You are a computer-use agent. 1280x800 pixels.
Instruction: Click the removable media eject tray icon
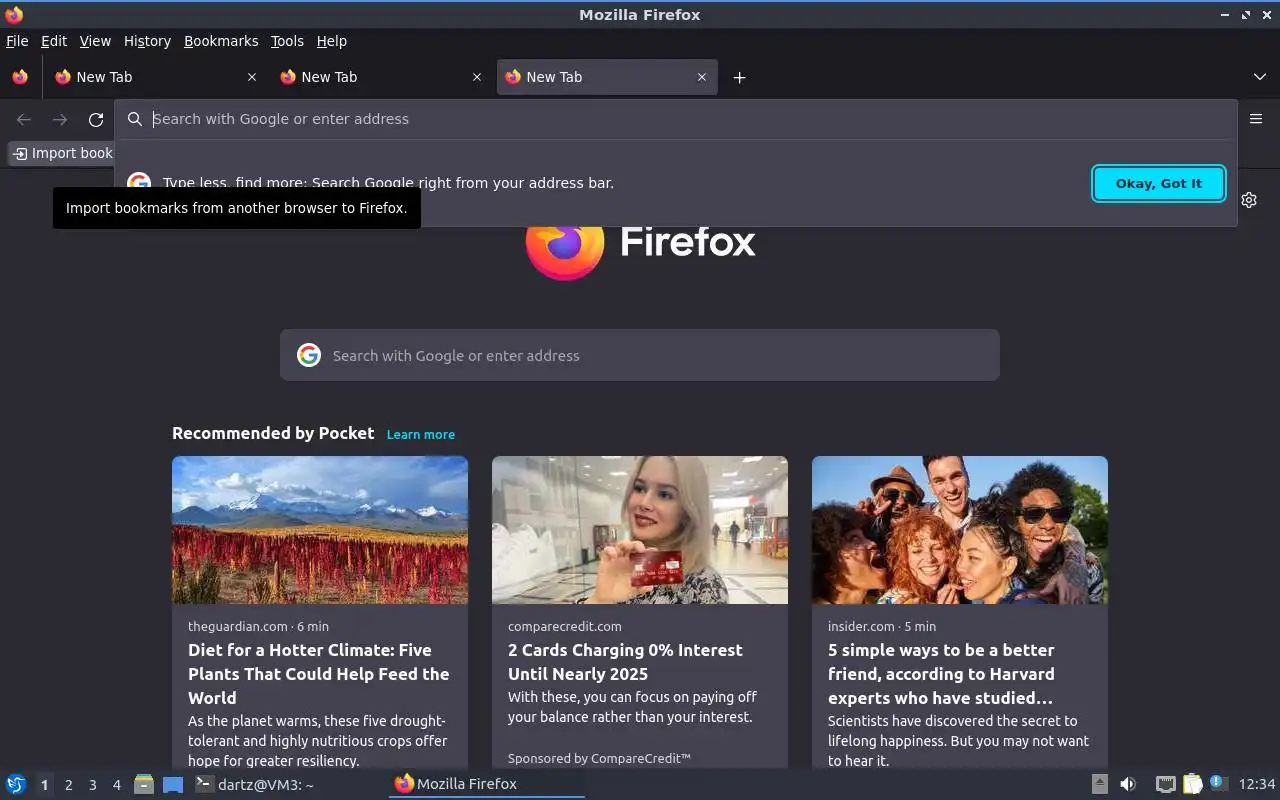click(1099, 784)
